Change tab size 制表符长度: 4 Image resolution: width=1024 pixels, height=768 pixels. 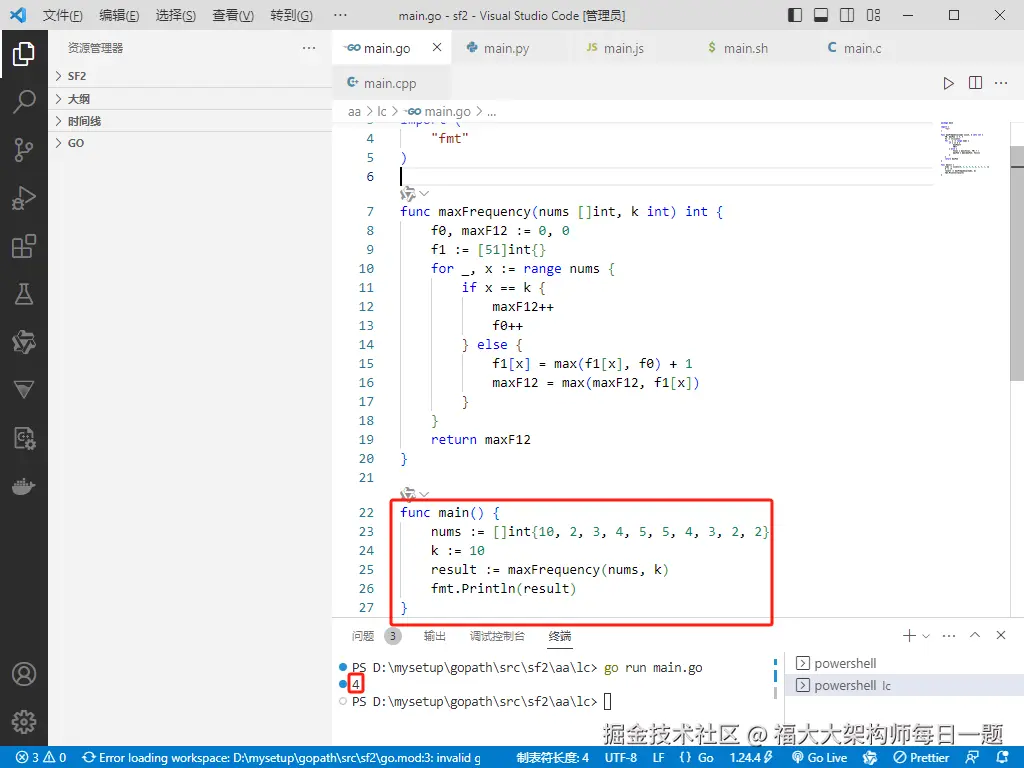(552, 758)
